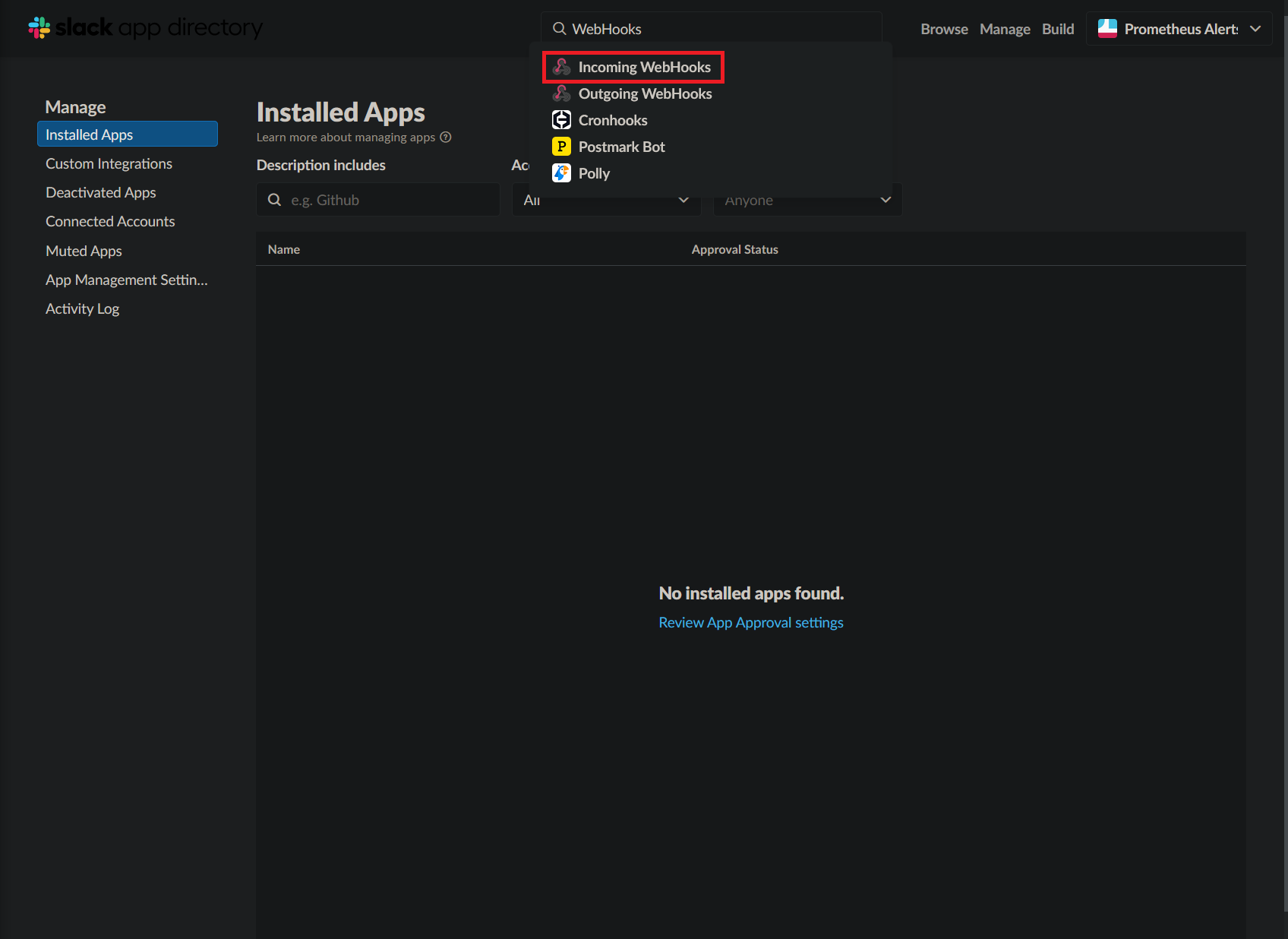1288x939 pixels.
Task: Select Outgoing WebHooks from search results
Action: click(x=645, y=93)
